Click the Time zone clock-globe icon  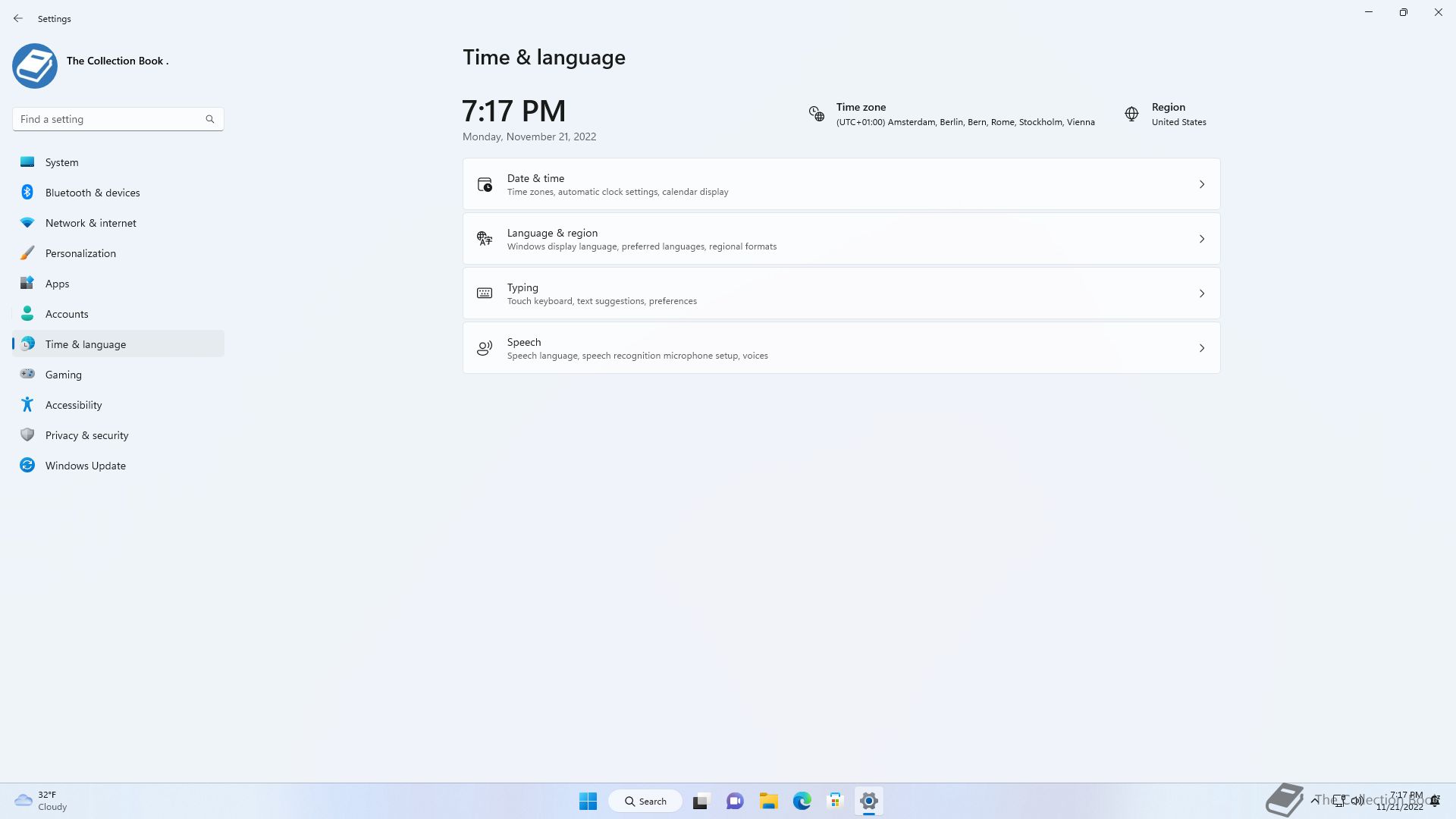point(817,114)
